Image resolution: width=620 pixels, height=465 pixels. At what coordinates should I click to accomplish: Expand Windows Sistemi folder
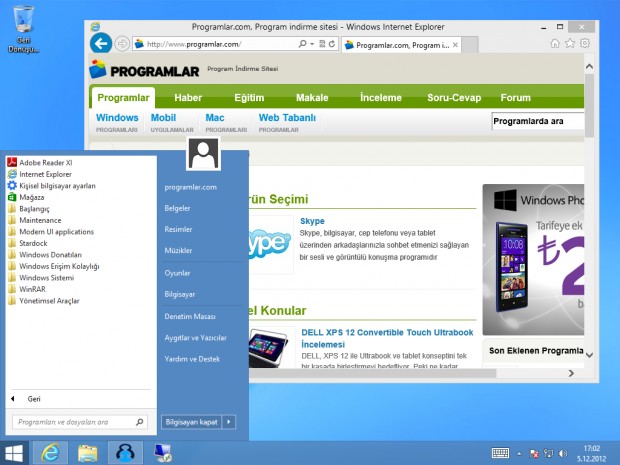[41, 277]
